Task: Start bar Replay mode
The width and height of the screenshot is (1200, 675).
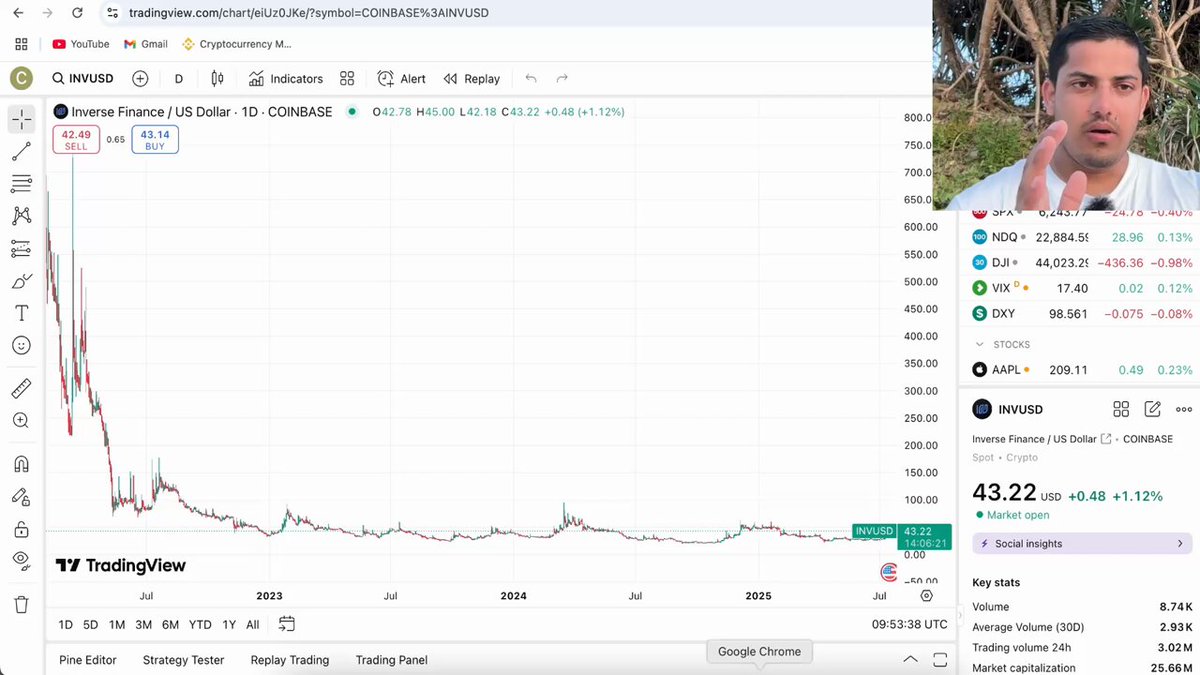Action: pyautogui.click(x=472, y=79)
